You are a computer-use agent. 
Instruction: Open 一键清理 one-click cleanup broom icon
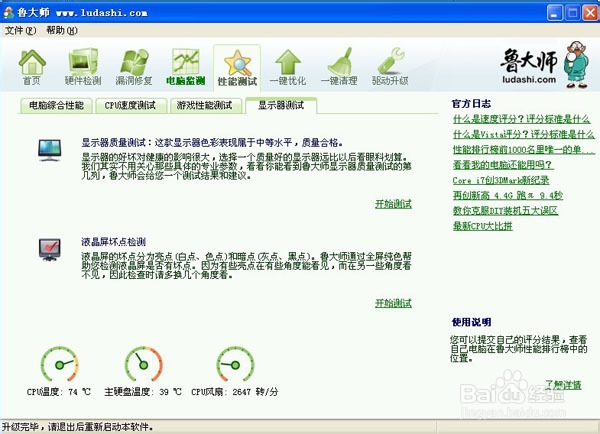[x=339, y=67]
